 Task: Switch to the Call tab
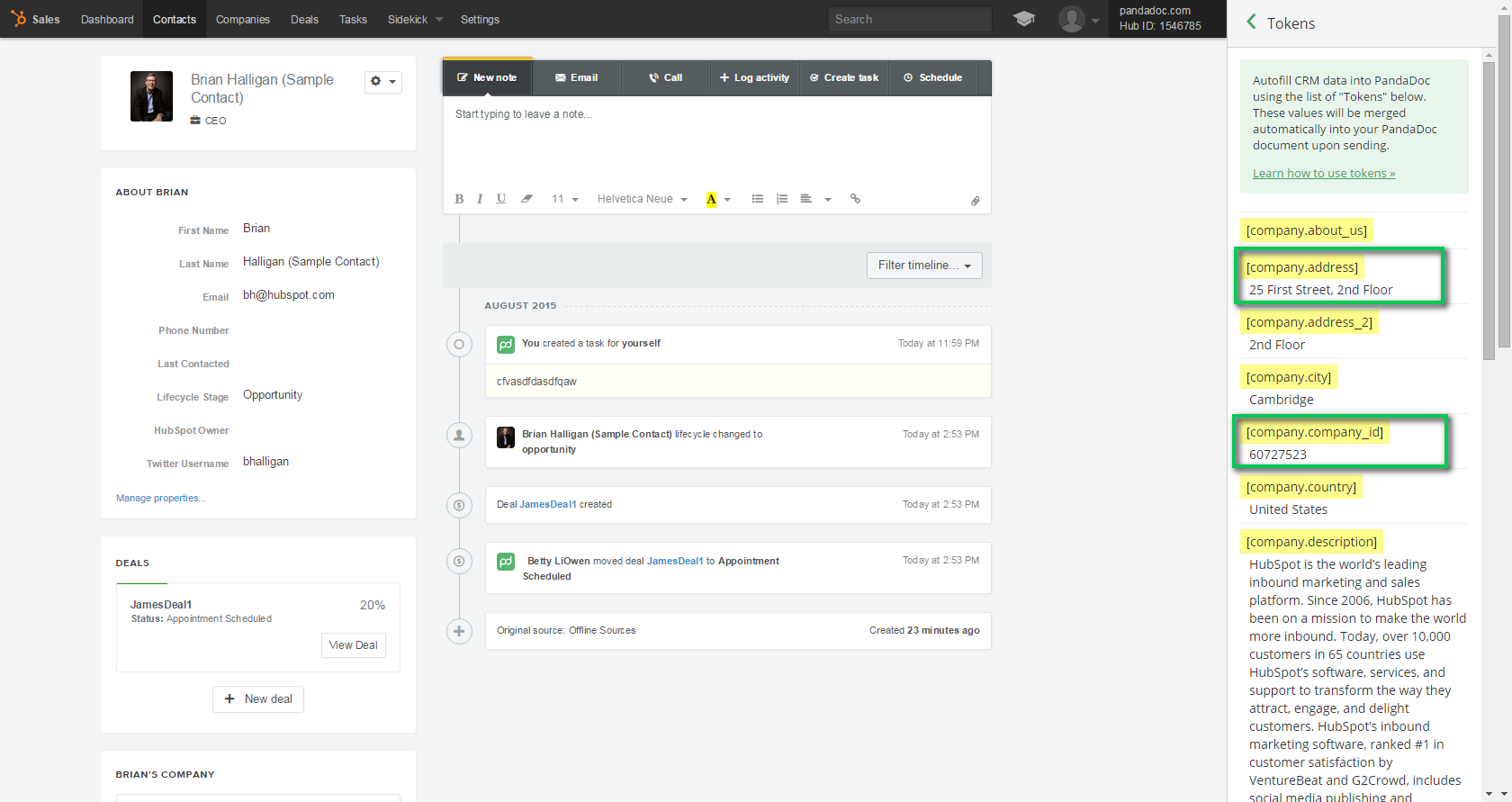tap(666, 77)
